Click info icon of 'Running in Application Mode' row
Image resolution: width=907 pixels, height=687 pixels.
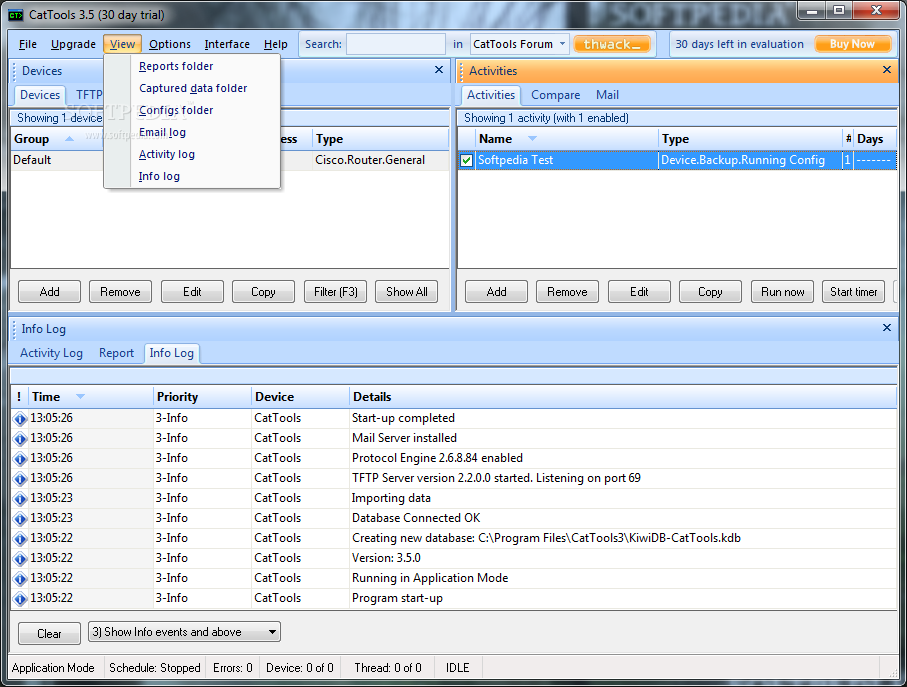coord(20,579)
